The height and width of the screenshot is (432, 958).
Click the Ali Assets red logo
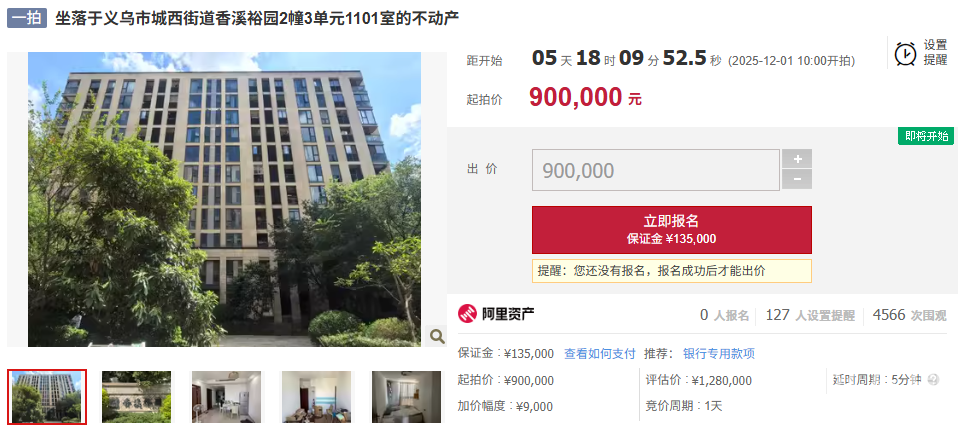click(467, 314)
